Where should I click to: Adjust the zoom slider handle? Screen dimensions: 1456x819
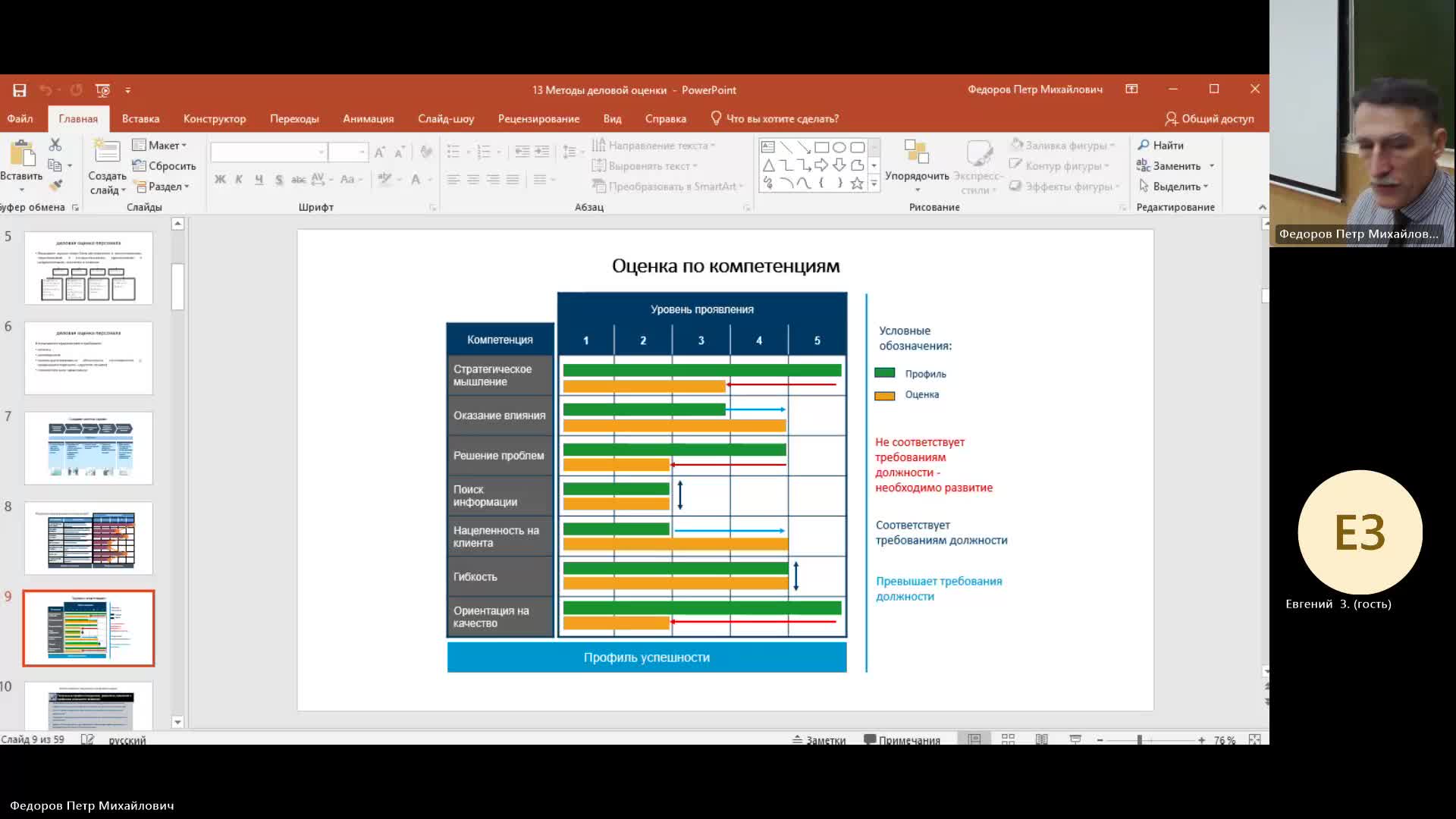1139,739
